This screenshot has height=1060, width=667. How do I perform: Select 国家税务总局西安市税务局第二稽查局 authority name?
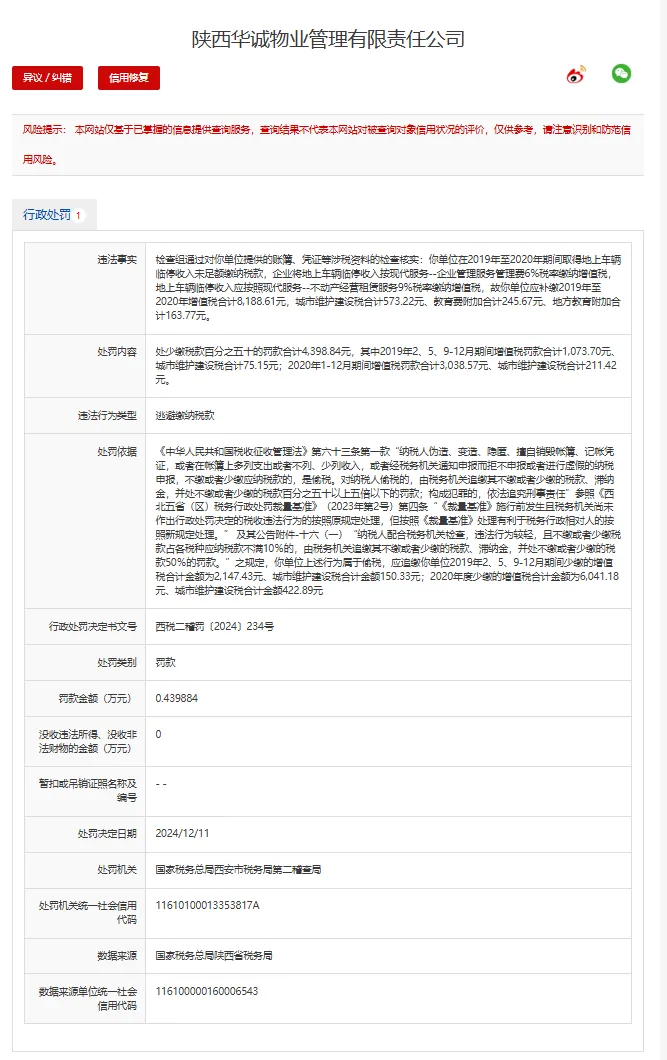(238, 870)
